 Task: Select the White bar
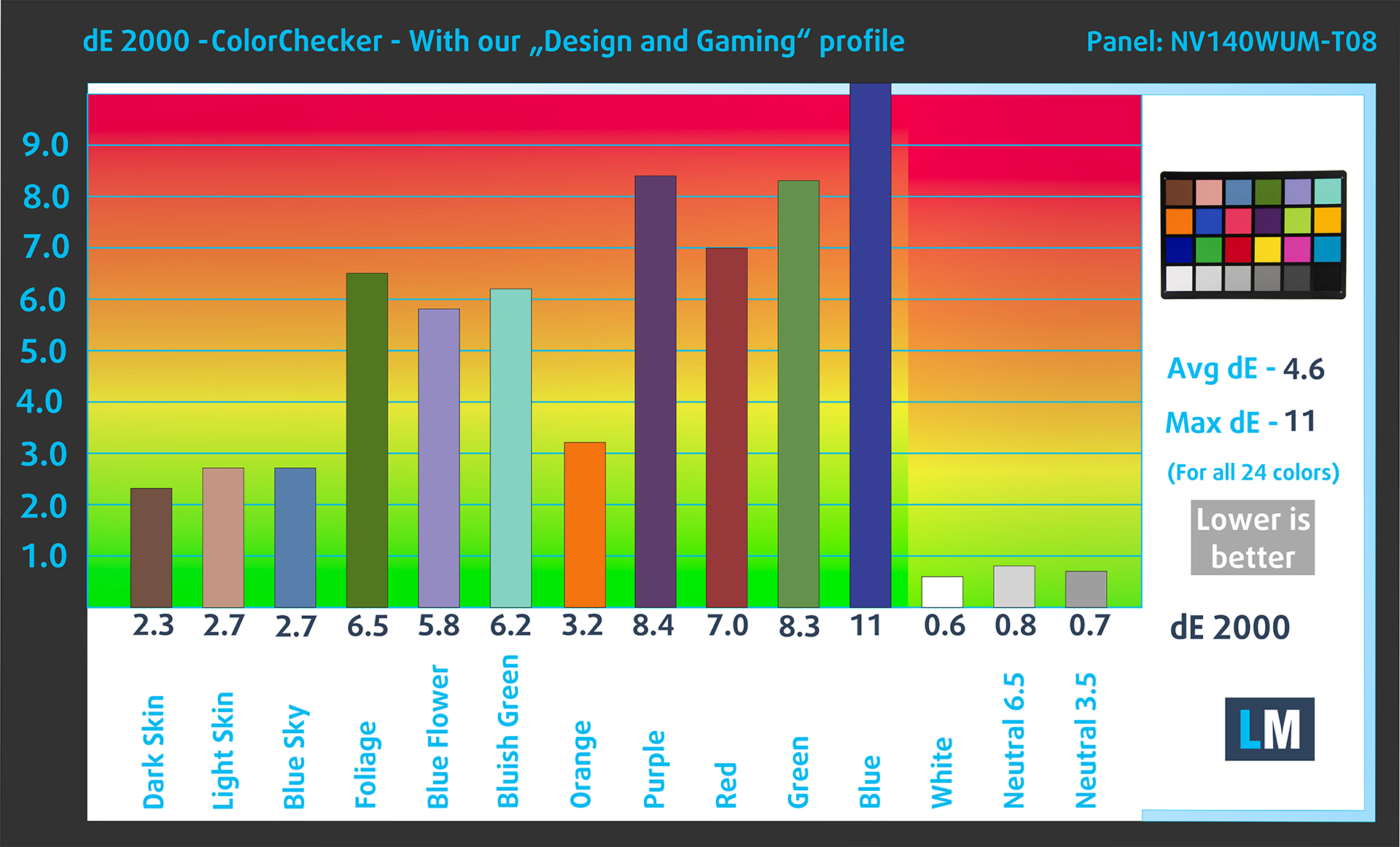click(x=943, y=592)
